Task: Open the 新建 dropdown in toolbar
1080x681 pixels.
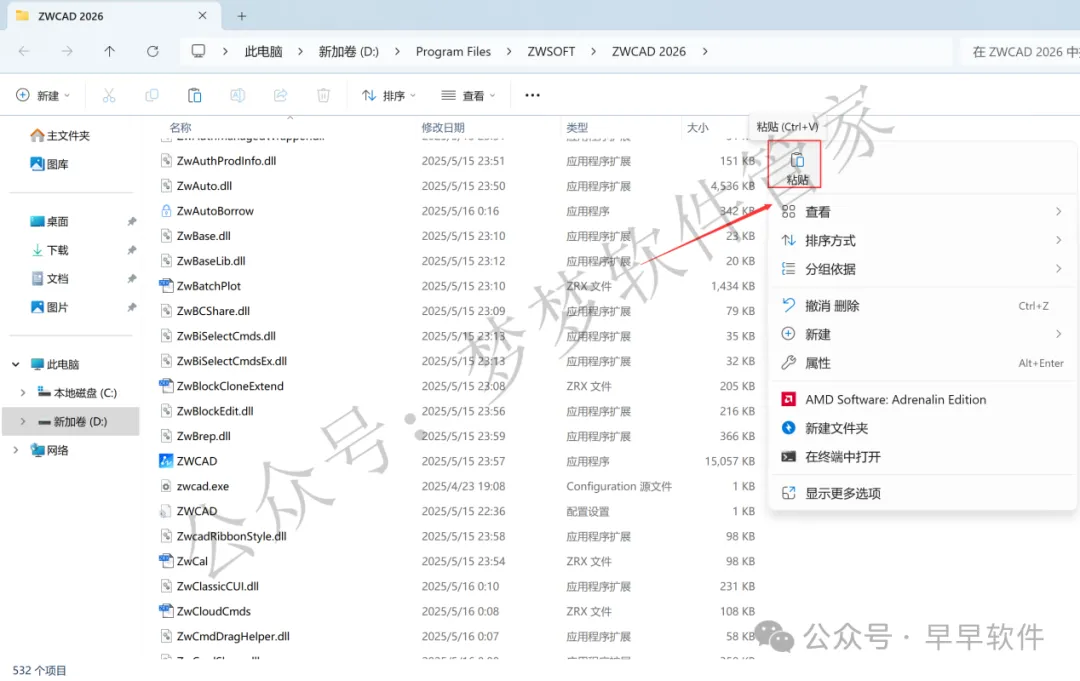Action: (43, 96)
